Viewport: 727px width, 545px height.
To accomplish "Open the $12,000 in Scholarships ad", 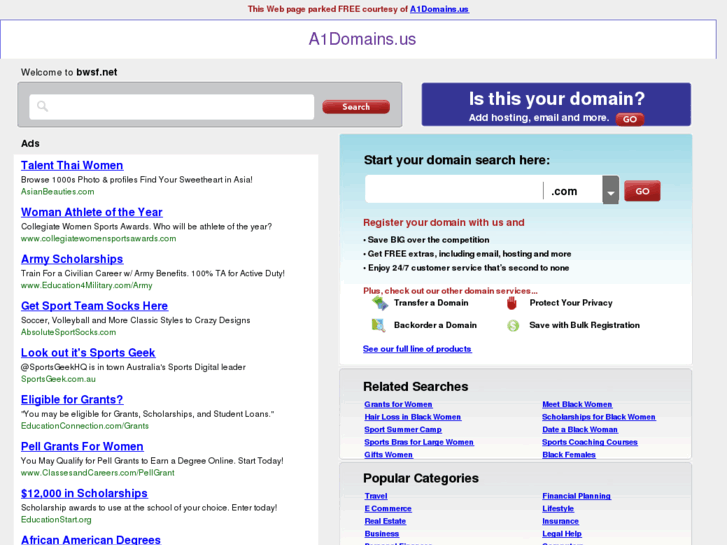I will click(84, 493).
